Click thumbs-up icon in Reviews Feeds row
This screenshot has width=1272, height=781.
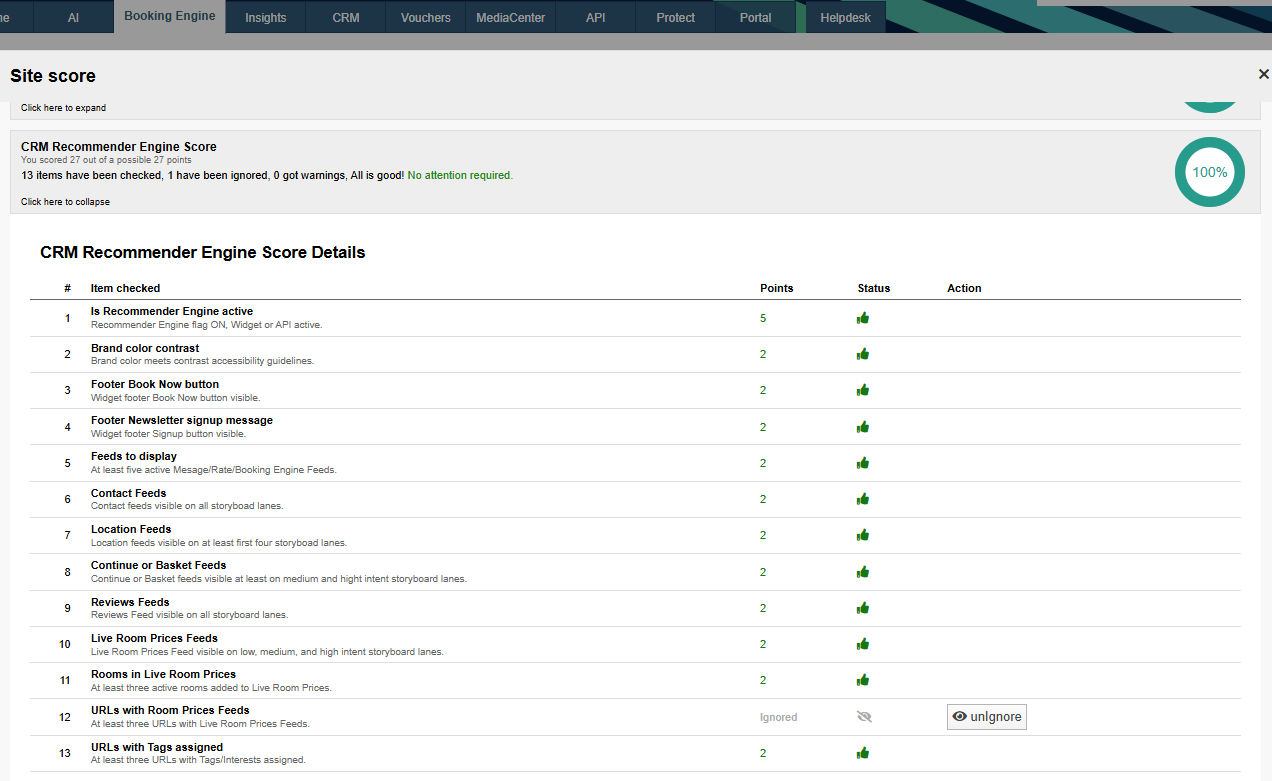point(863,608)
